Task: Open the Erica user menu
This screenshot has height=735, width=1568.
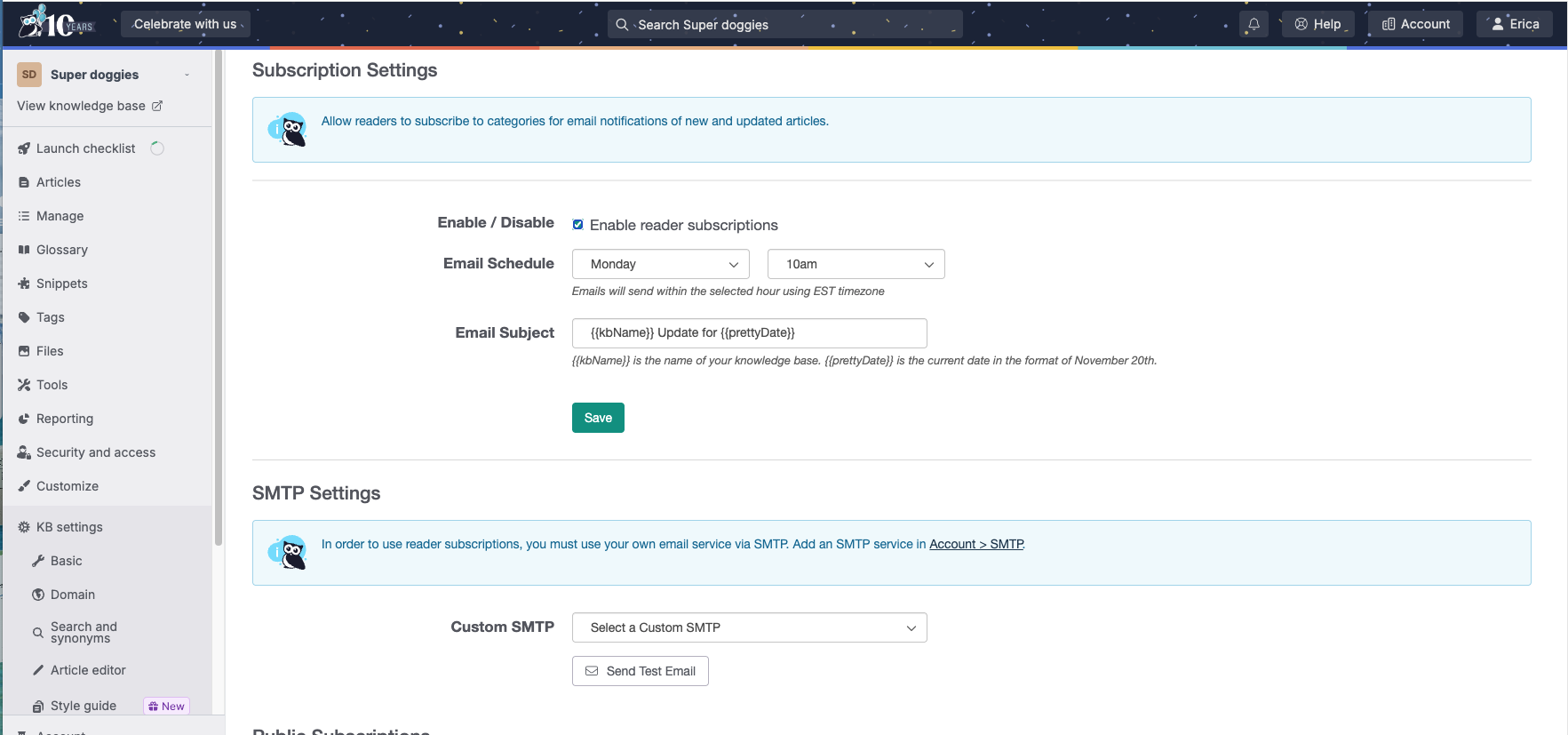Action: 1515,24
